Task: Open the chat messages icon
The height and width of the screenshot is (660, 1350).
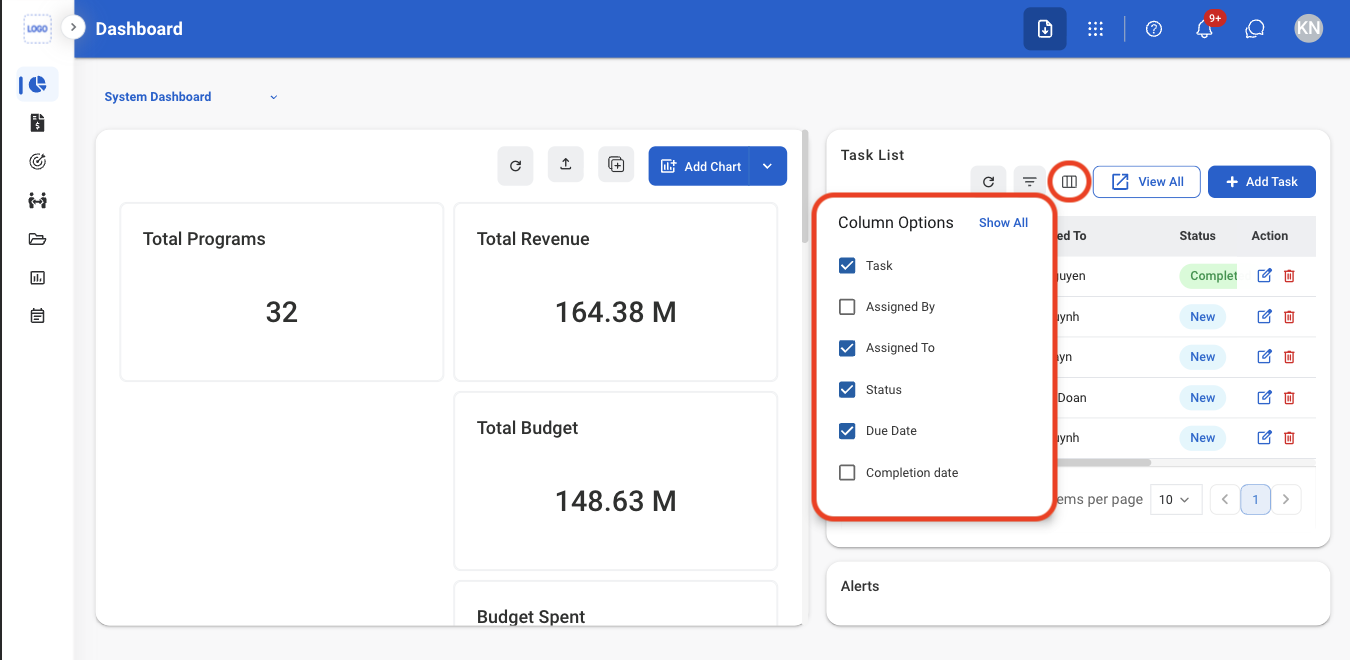Action: (1255, 29)
